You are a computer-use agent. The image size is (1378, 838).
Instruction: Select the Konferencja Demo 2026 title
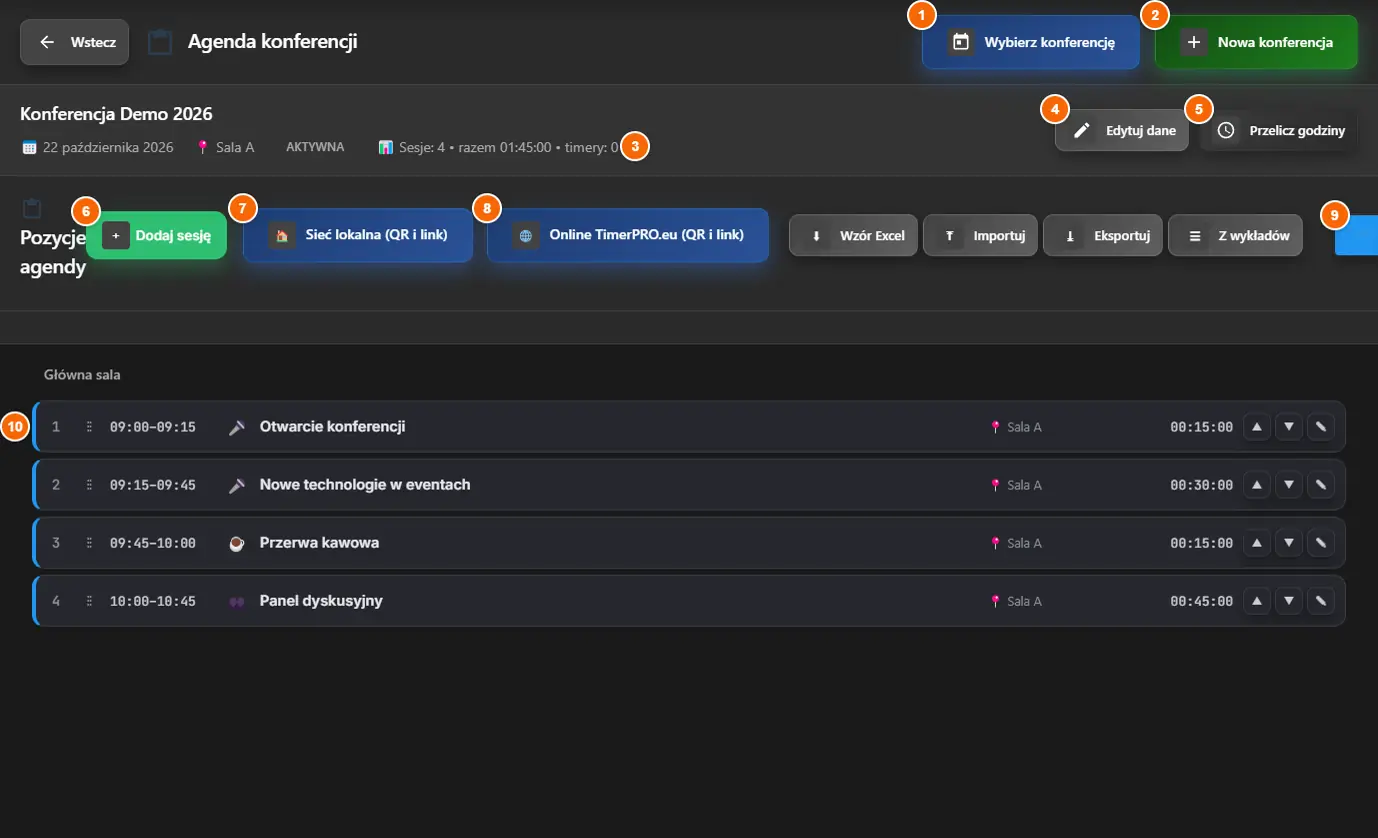116,114
